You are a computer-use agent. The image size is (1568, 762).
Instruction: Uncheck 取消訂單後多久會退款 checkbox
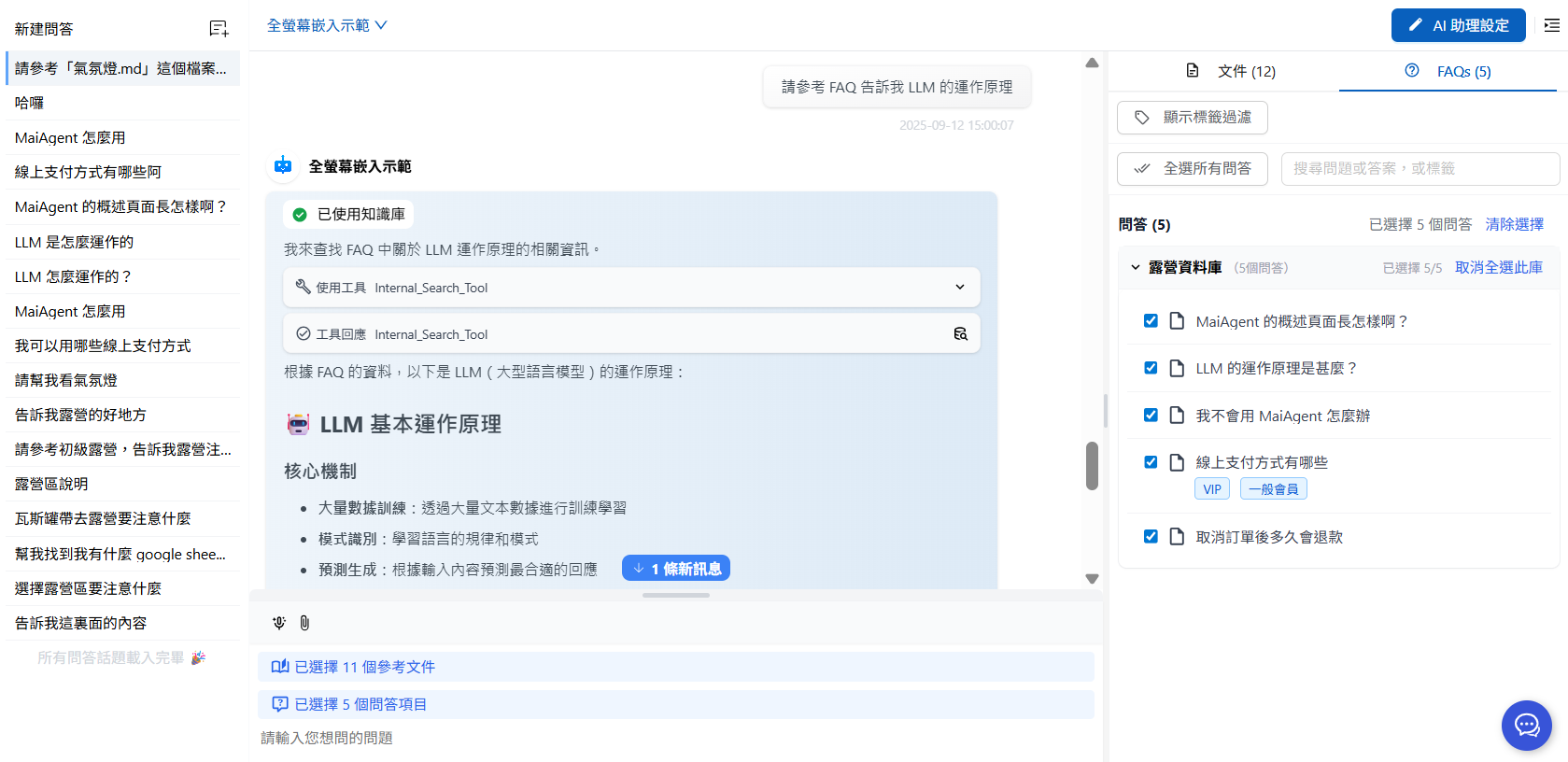[x=1151, y=537]
